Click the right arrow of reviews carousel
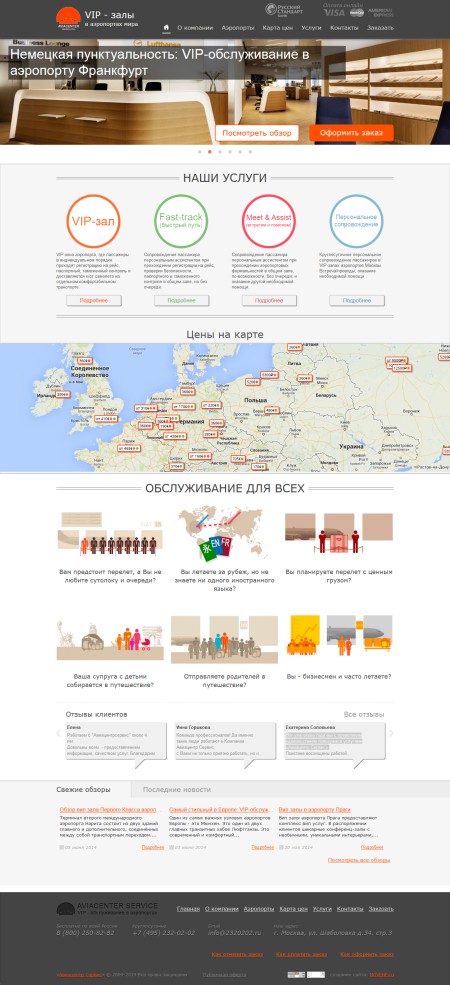Image resolution: width=450 pixels, height=985 pixels. (391, 733)
